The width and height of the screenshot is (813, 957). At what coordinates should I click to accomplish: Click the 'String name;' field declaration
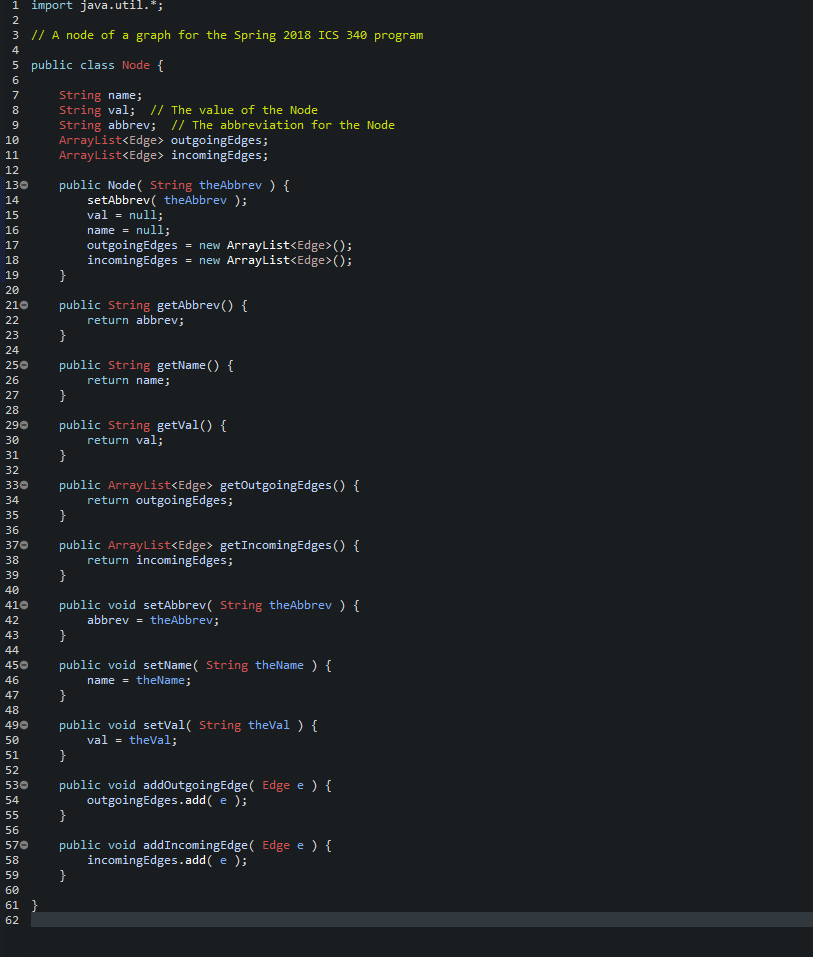point(101,95)
